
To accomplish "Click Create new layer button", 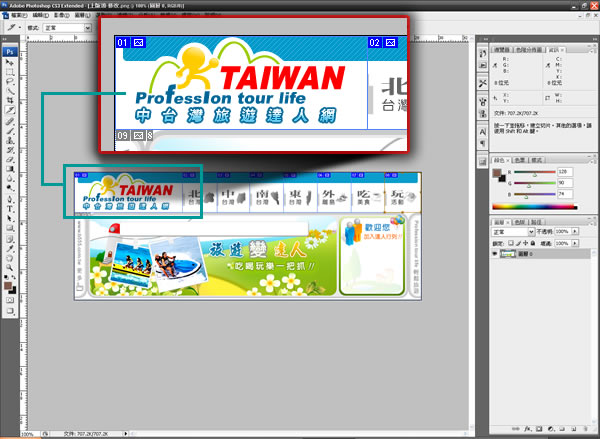I will coord(574,429).
